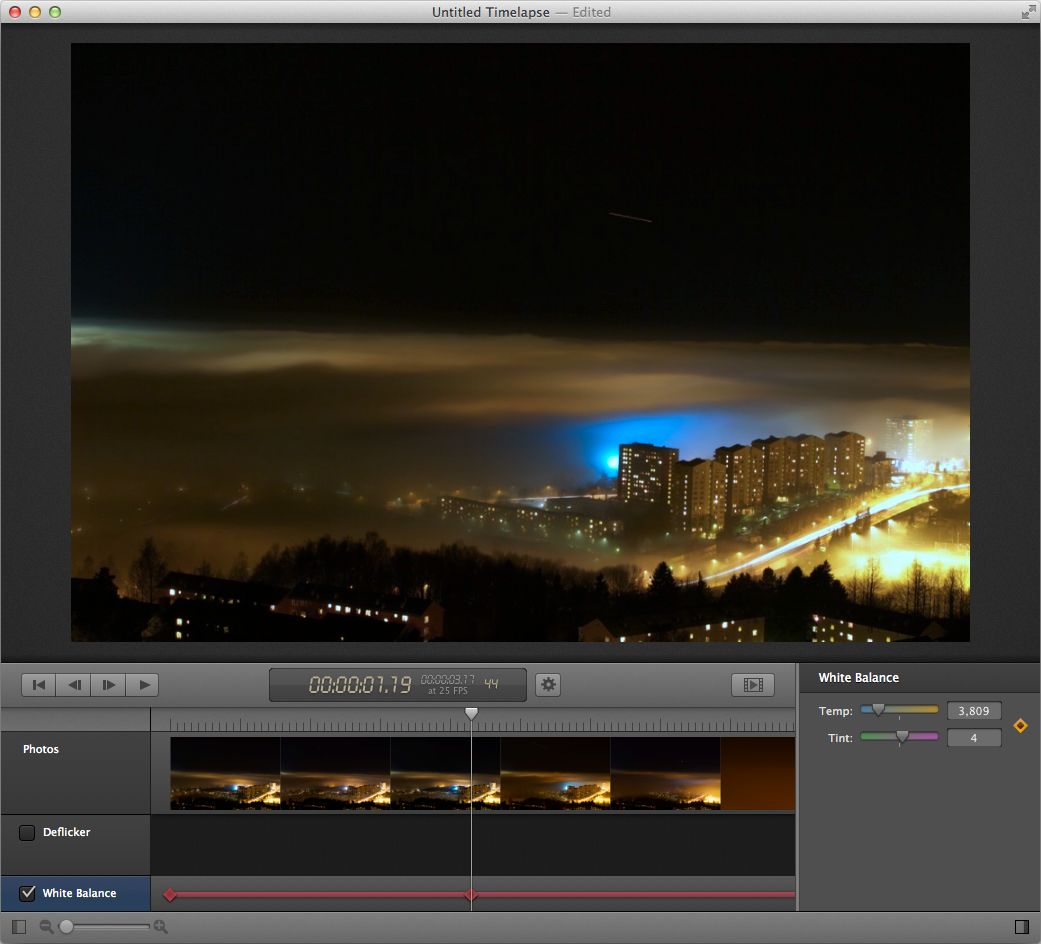The width and height of the screenshot is (1041, 944).
Task: Jump to the timeline start
Action: (x=38, y=684)
